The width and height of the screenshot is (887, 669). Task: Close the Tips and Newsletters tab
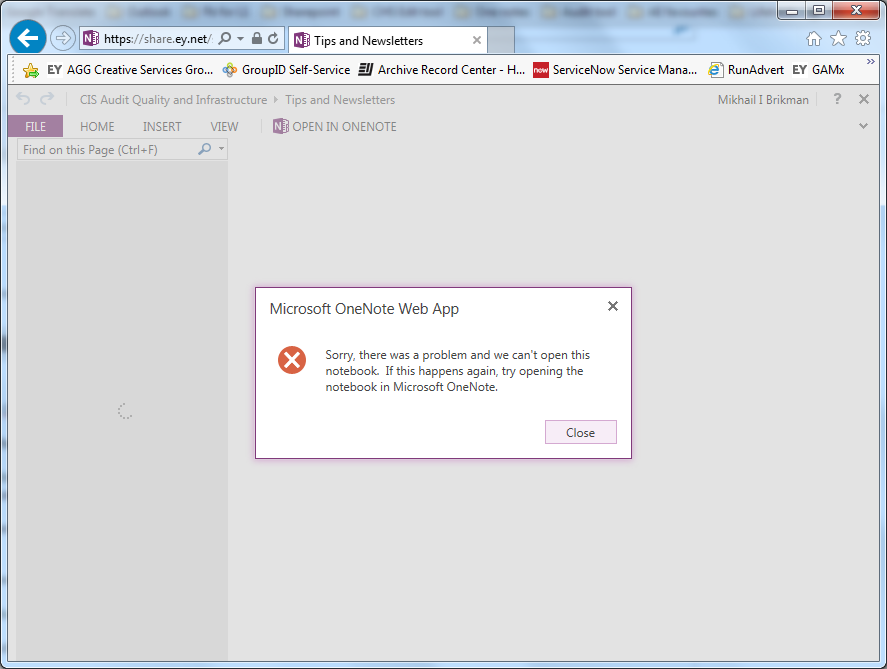tap(477, 40)
